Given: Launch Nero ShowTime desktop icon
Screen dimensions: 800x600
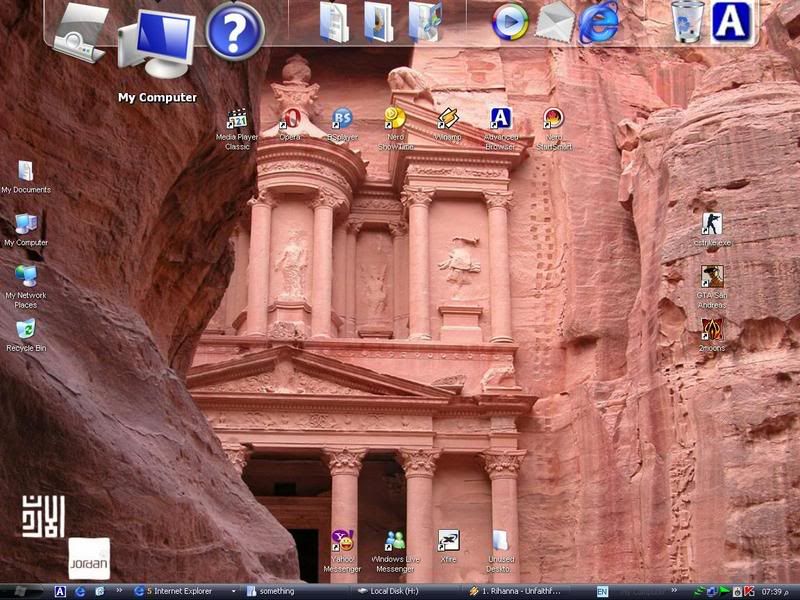Looking at the screenshot, I should pyautogui.click(x=395, y=120).
